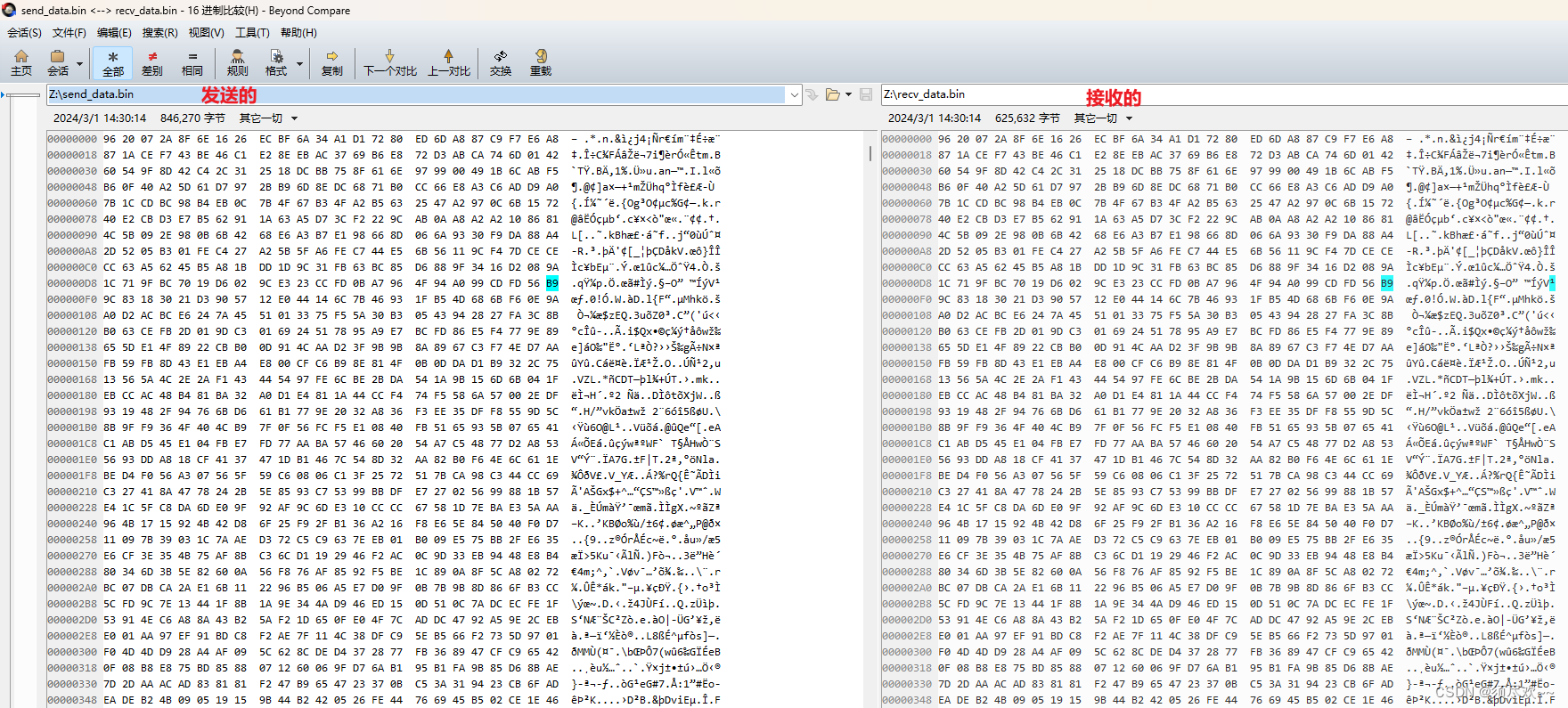Expand the 格式 format dropdown arrow
The height and width of the screenshot is (708, 1568).
coord(299,64)
